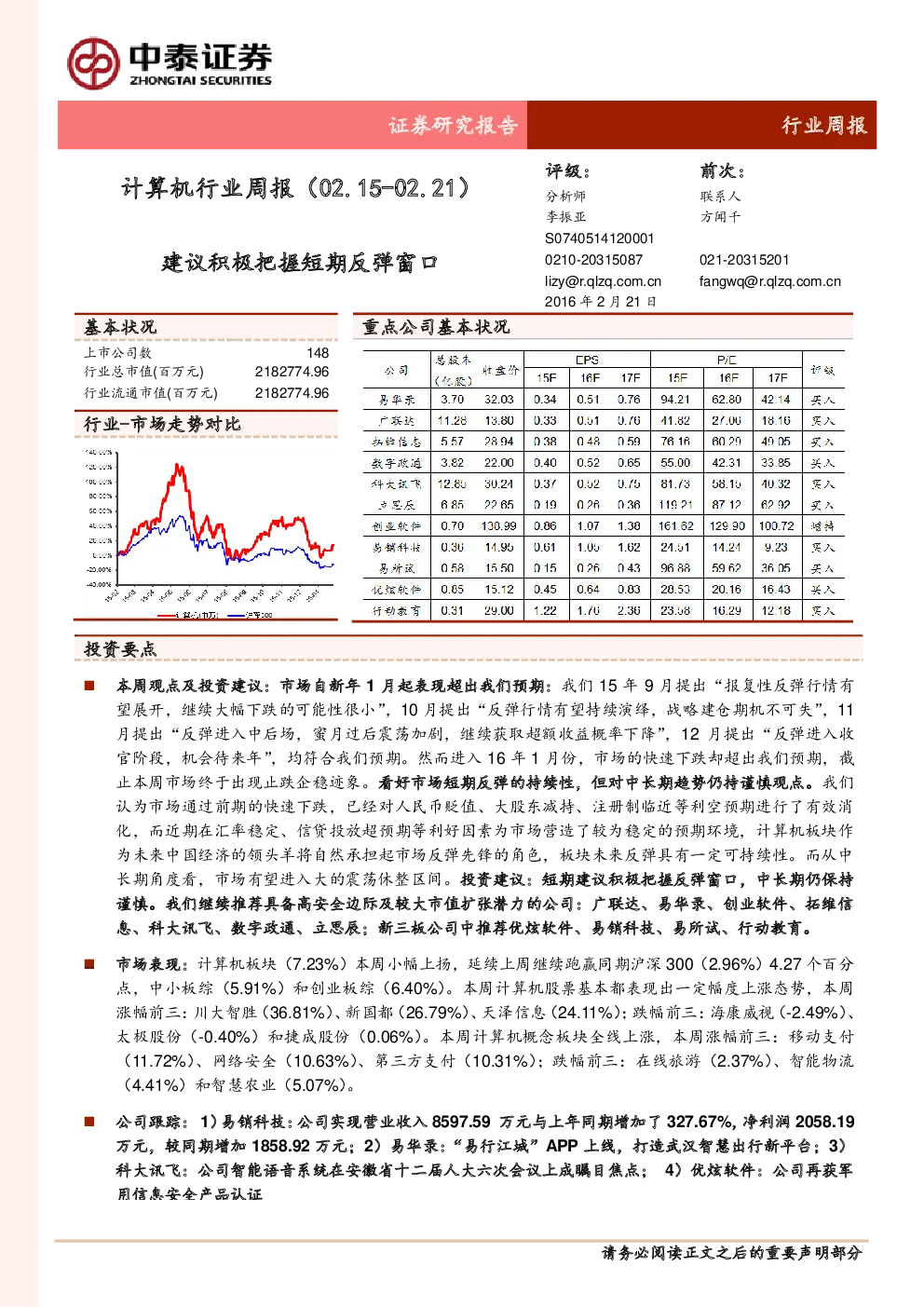Click 17F EPS value 2.36 for 行动教育
Screen dimensions: 924x1307
pyautogui.click(x=629, y=611)
